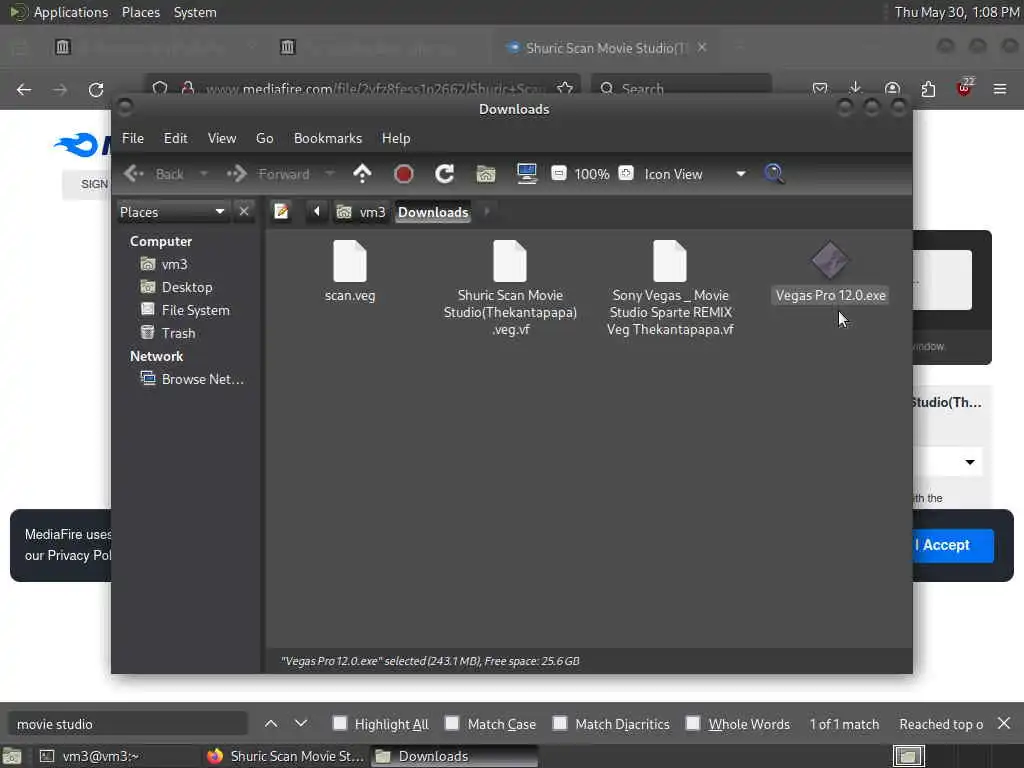Open the uBlock extension icon with badge
Screen dimensions: 1024x768
pos(964,88)
